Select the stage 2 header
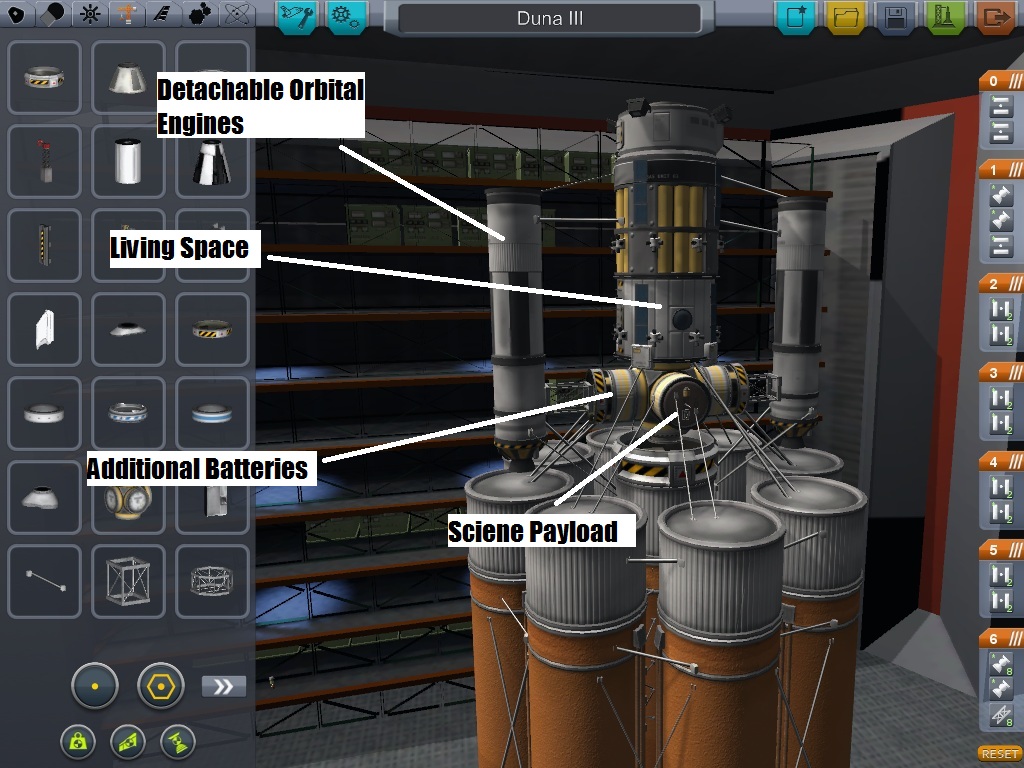This screenshot has width=1024, height=768. tap(1001, 283)
